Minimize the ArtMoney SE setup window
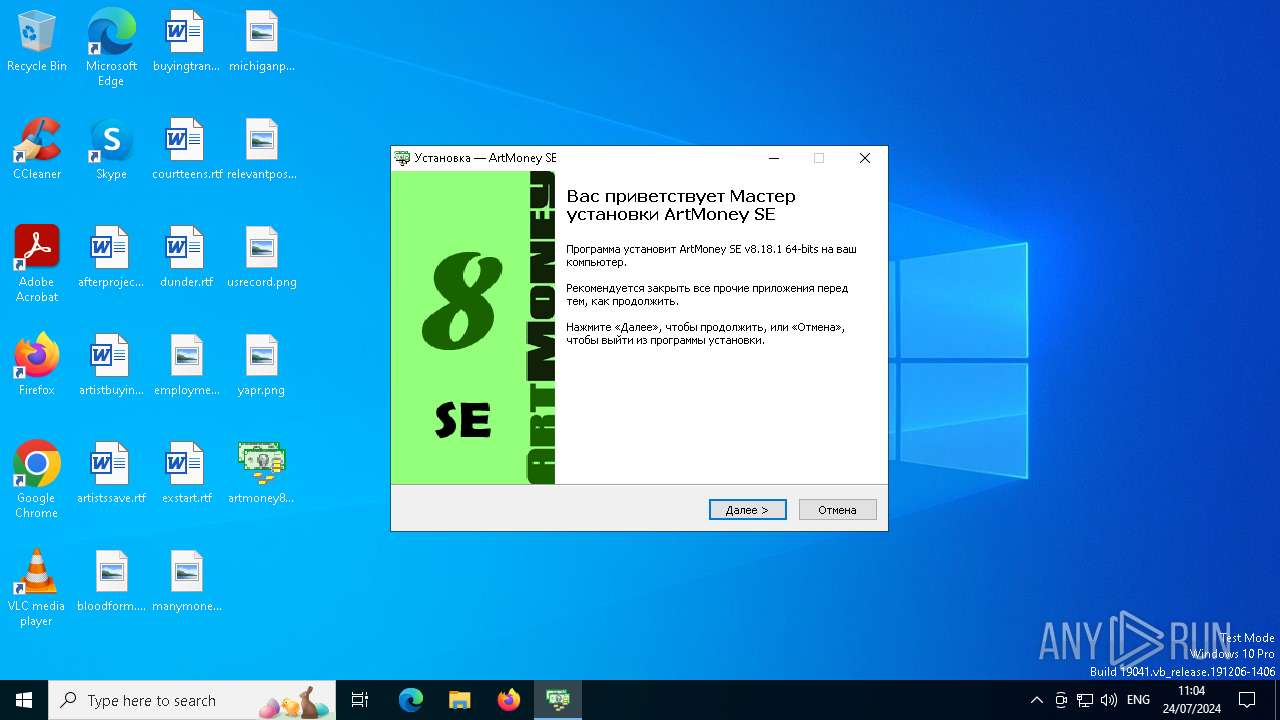Screen dimensions: 1280x720 tap(774, 158)
